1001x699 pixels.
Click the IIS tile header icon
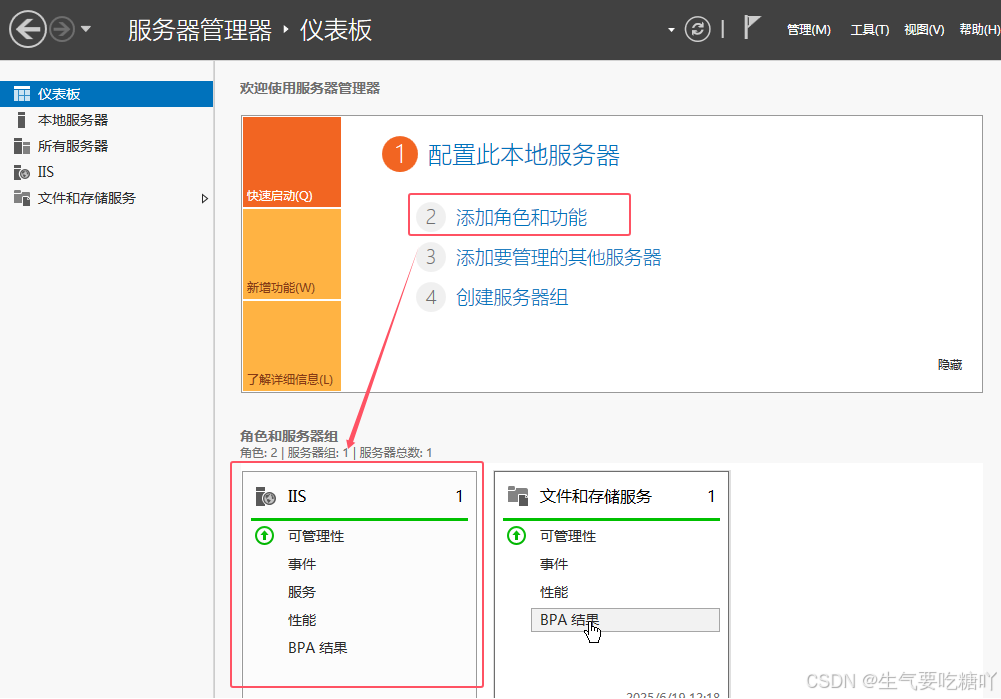[x=265, y=496]
